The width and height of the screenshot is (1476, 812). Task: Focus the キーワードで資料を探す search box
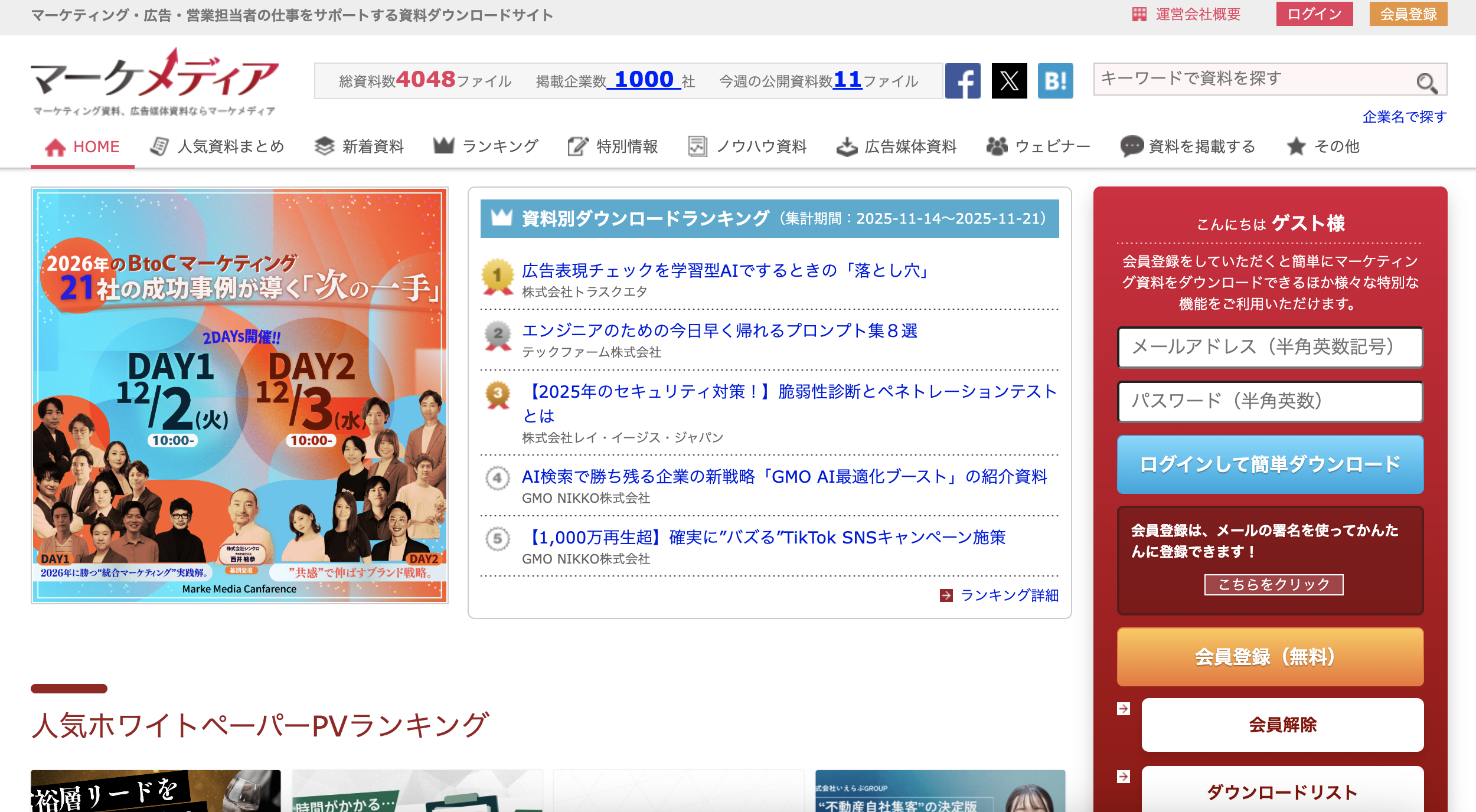(1252, 79)
